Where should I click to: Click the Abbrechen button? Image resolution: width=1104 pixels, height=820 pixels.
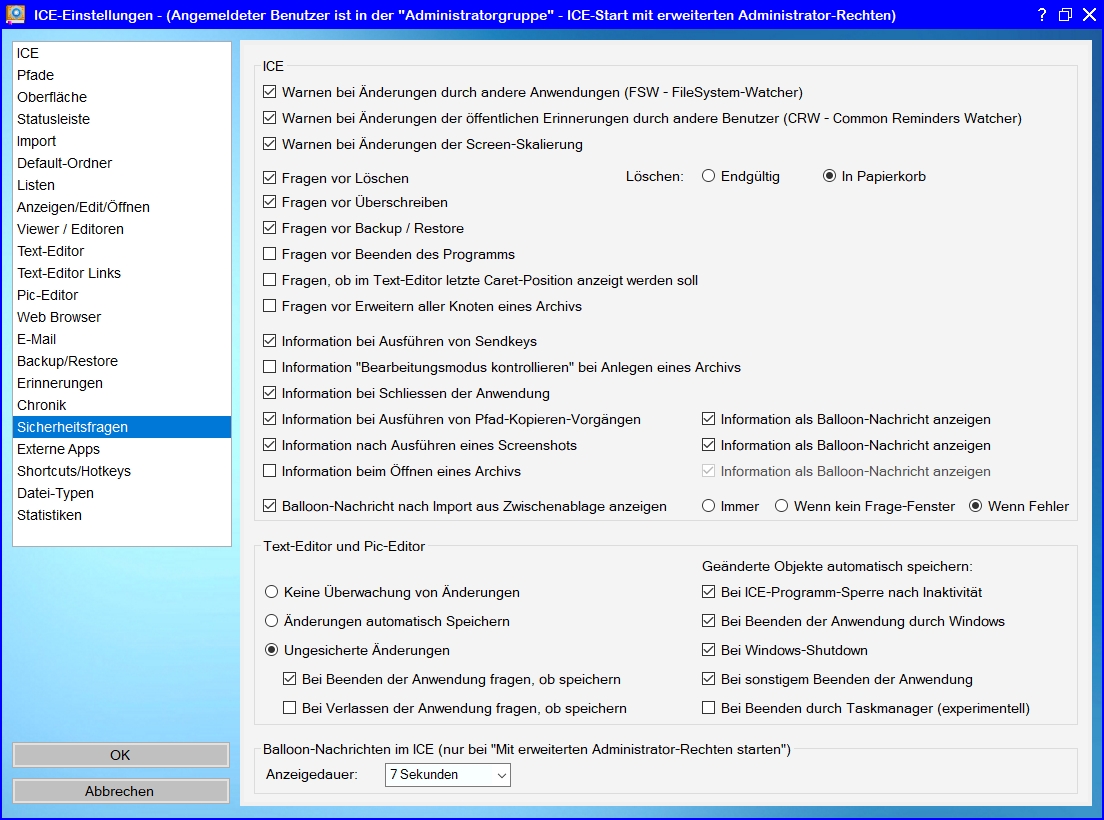[x=120, y=791]
